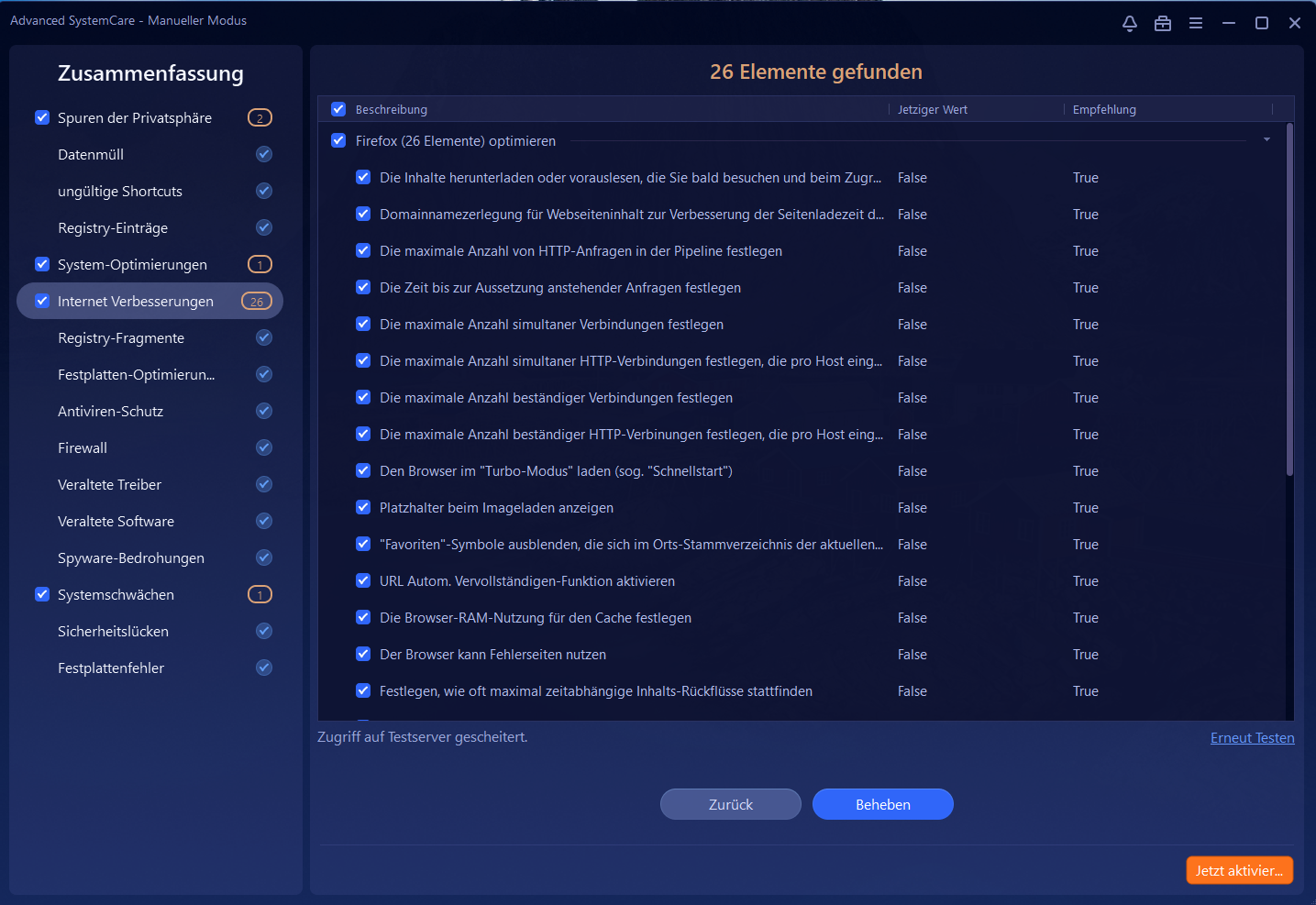
Task: Click the checkmark icon next to Registry-Einträge
Action: 264,227
